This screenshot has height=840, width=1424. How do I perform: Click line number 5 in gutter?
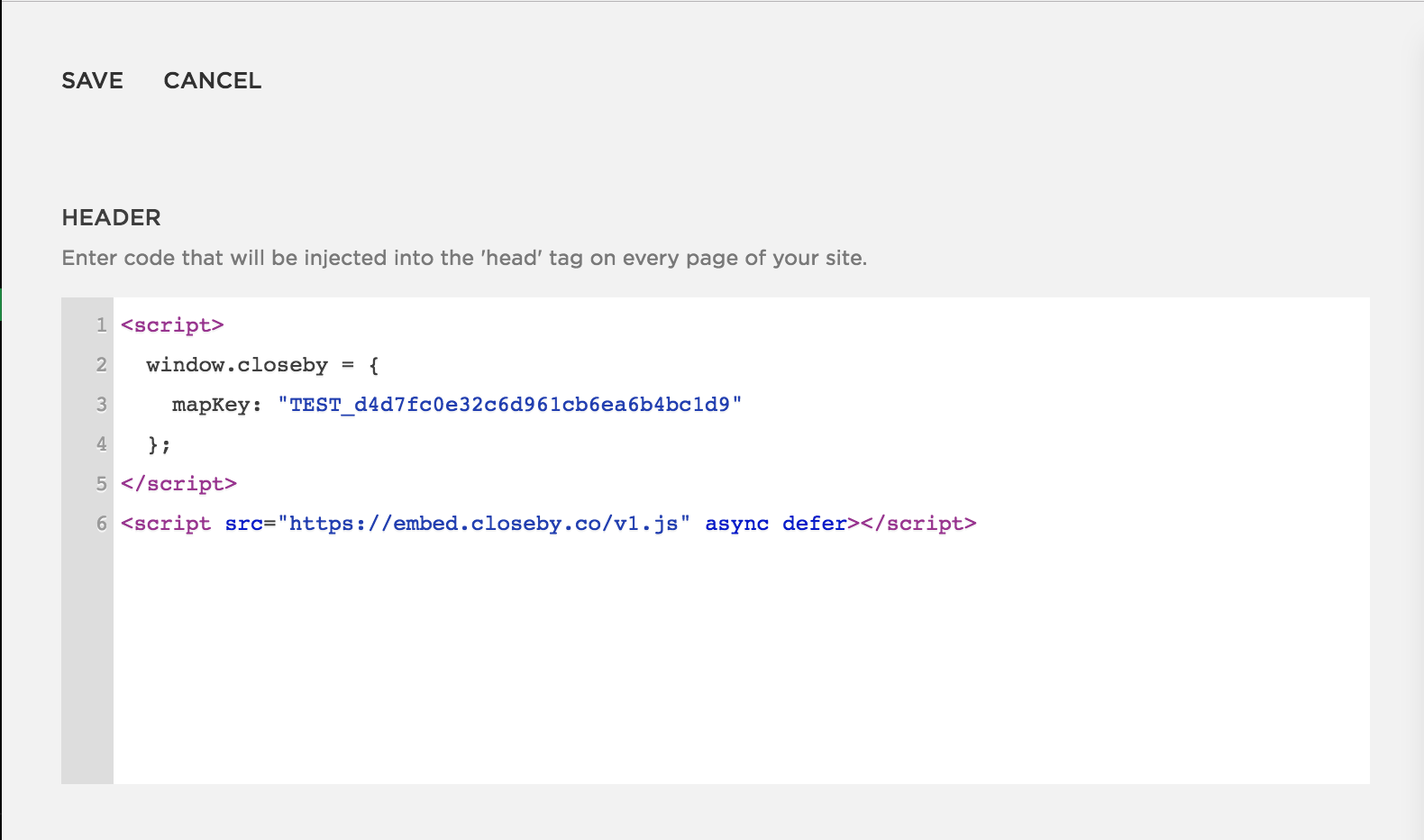click(102, 484)
